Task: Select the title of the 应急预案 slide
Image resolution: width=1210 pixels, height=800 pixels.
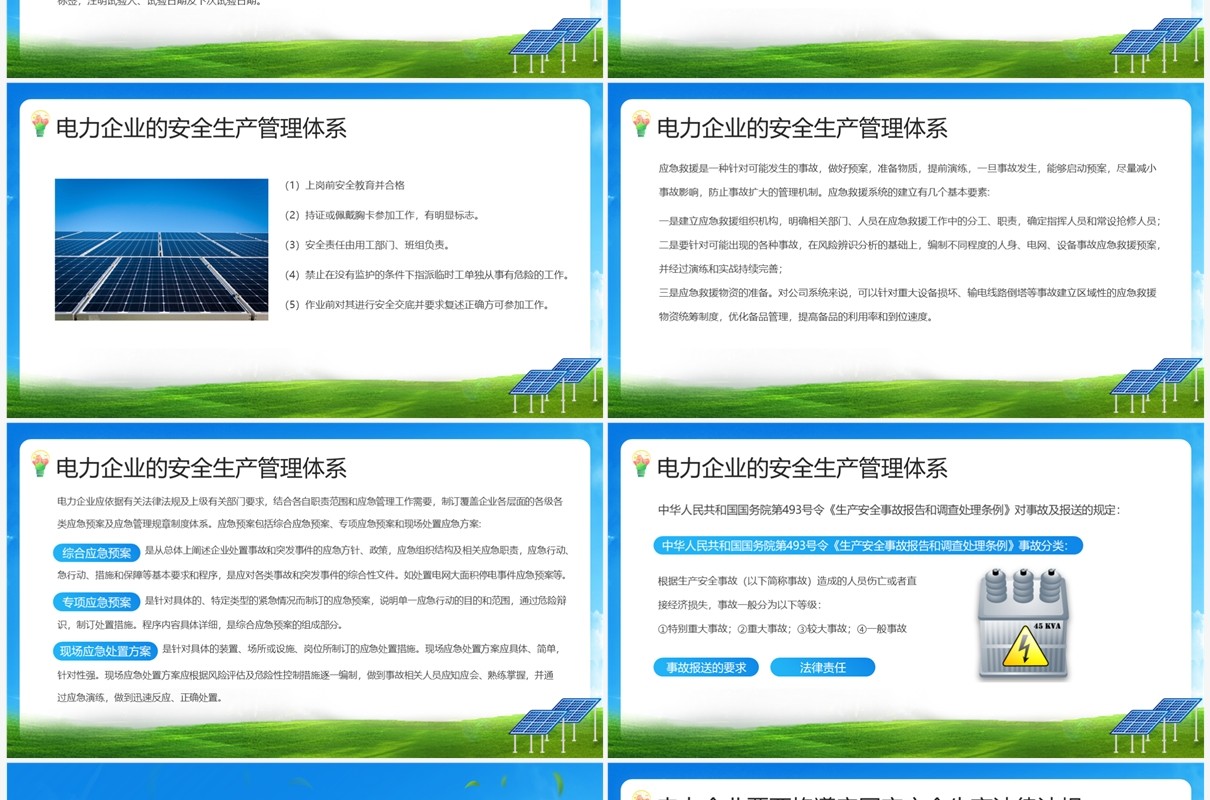Action: point(201,468)
